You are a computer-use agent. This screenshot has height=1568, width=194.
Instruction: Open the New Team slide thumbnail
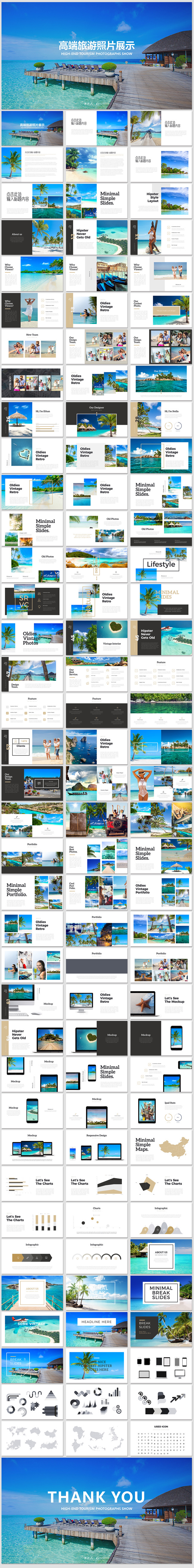coord(32,347)
